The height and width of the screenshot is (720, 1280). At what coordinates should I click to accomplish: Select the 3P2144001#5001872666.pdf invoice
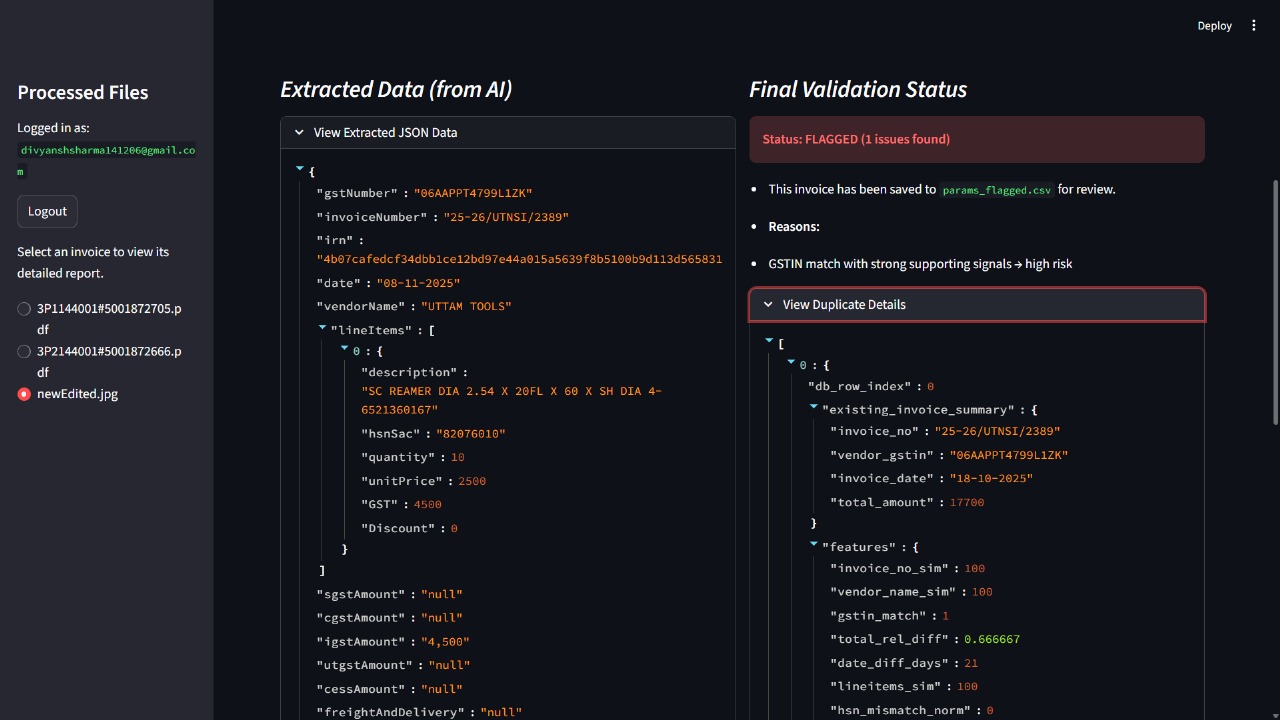(x=25, y=352)
